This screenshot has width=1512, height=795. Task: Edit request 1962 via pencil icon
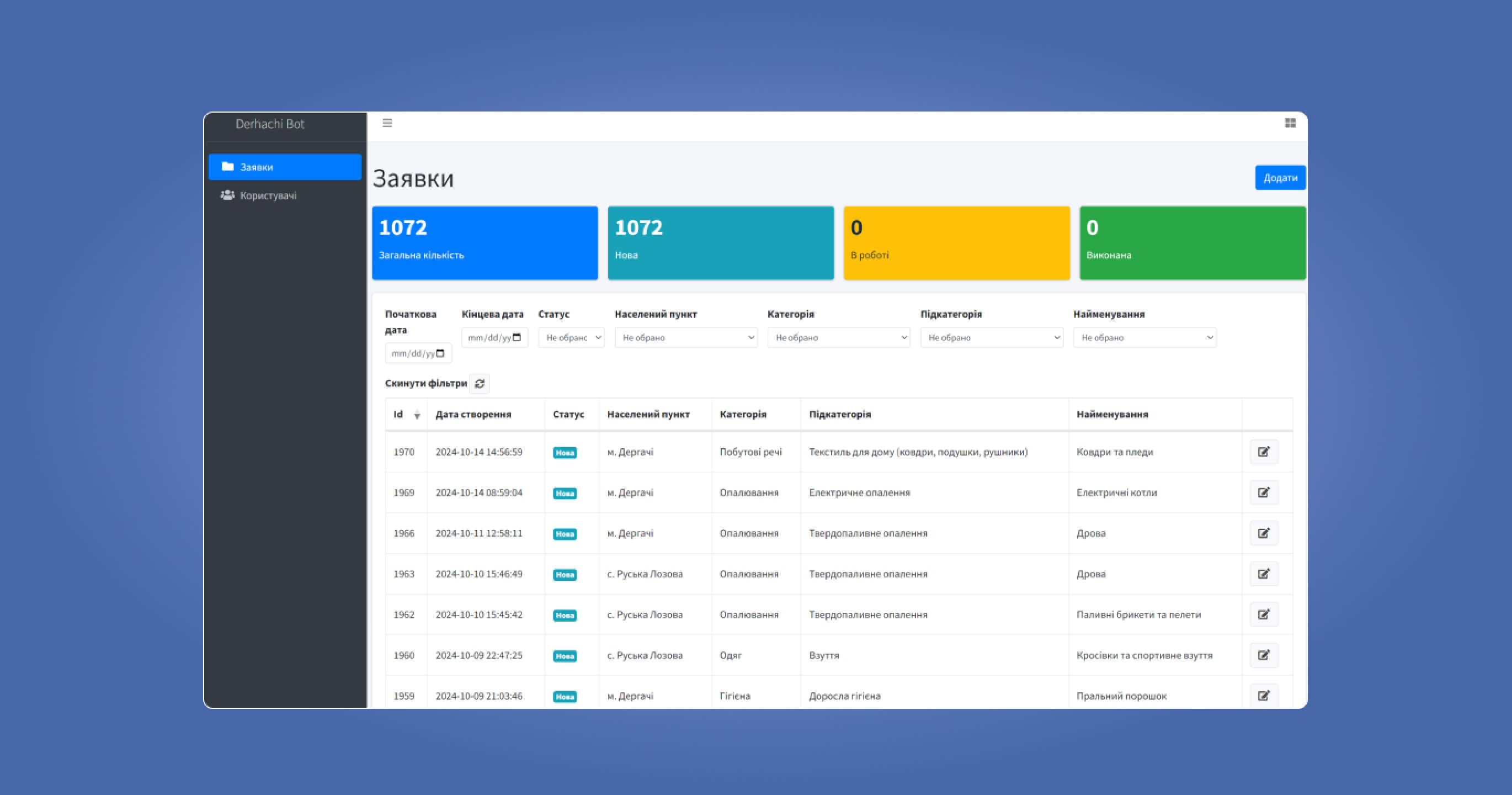point(1264,615)
